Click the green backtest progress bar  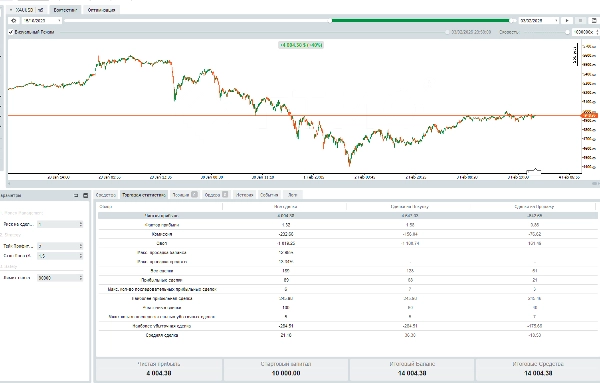(x=421, y=21)
